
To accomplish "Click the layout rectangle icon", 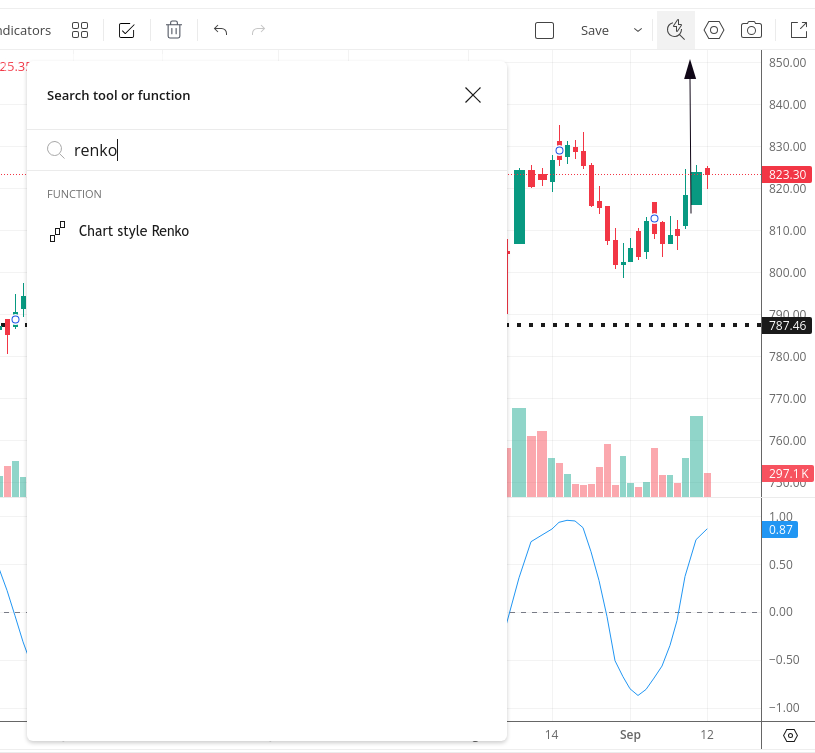I will 544,30.
